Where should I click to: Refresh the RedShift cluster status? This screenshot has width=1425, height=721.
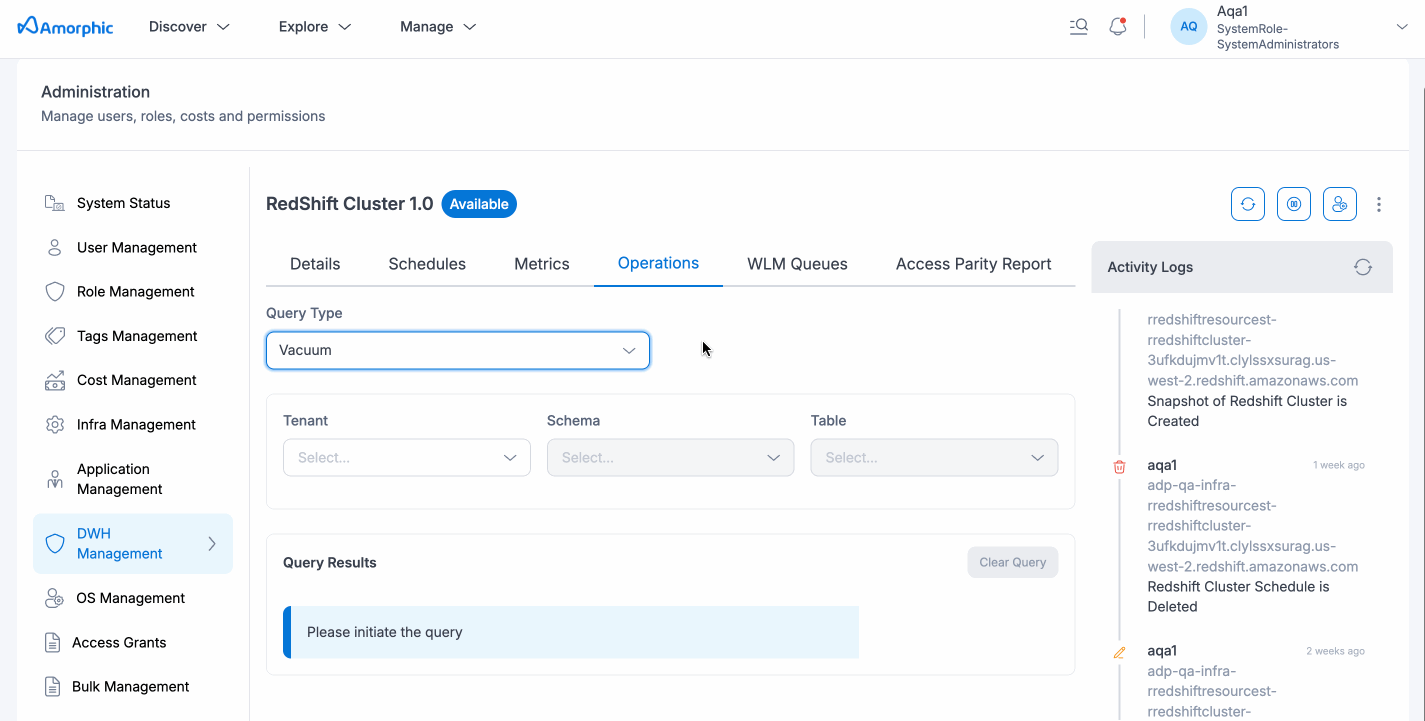[1248, 204]
